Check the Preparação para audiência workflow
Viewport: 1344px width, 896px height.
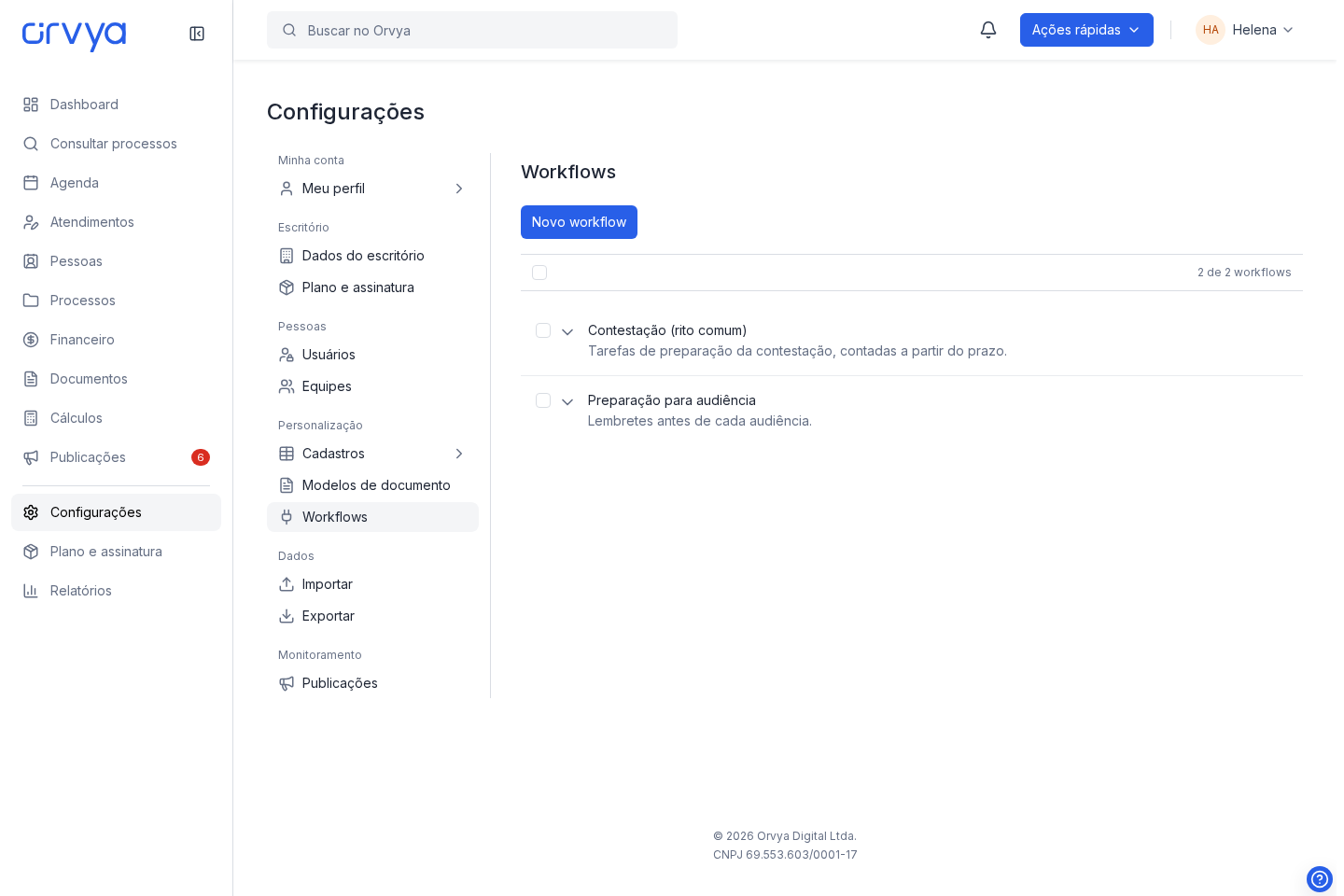click(543, 400)
